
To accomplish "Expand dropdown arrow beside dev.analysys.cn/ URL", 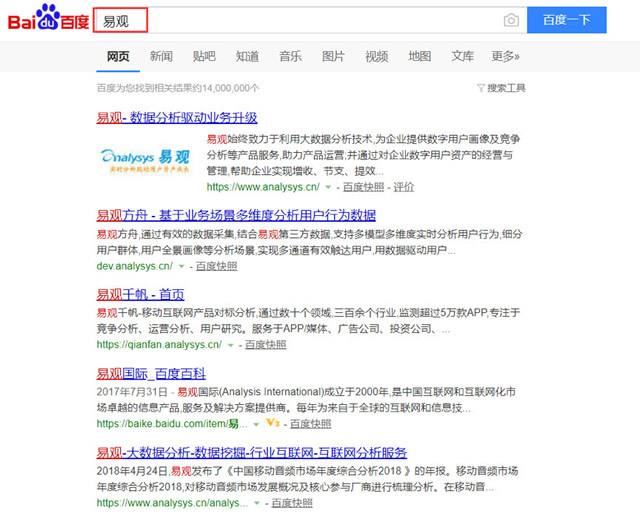I will pos(181,266).
